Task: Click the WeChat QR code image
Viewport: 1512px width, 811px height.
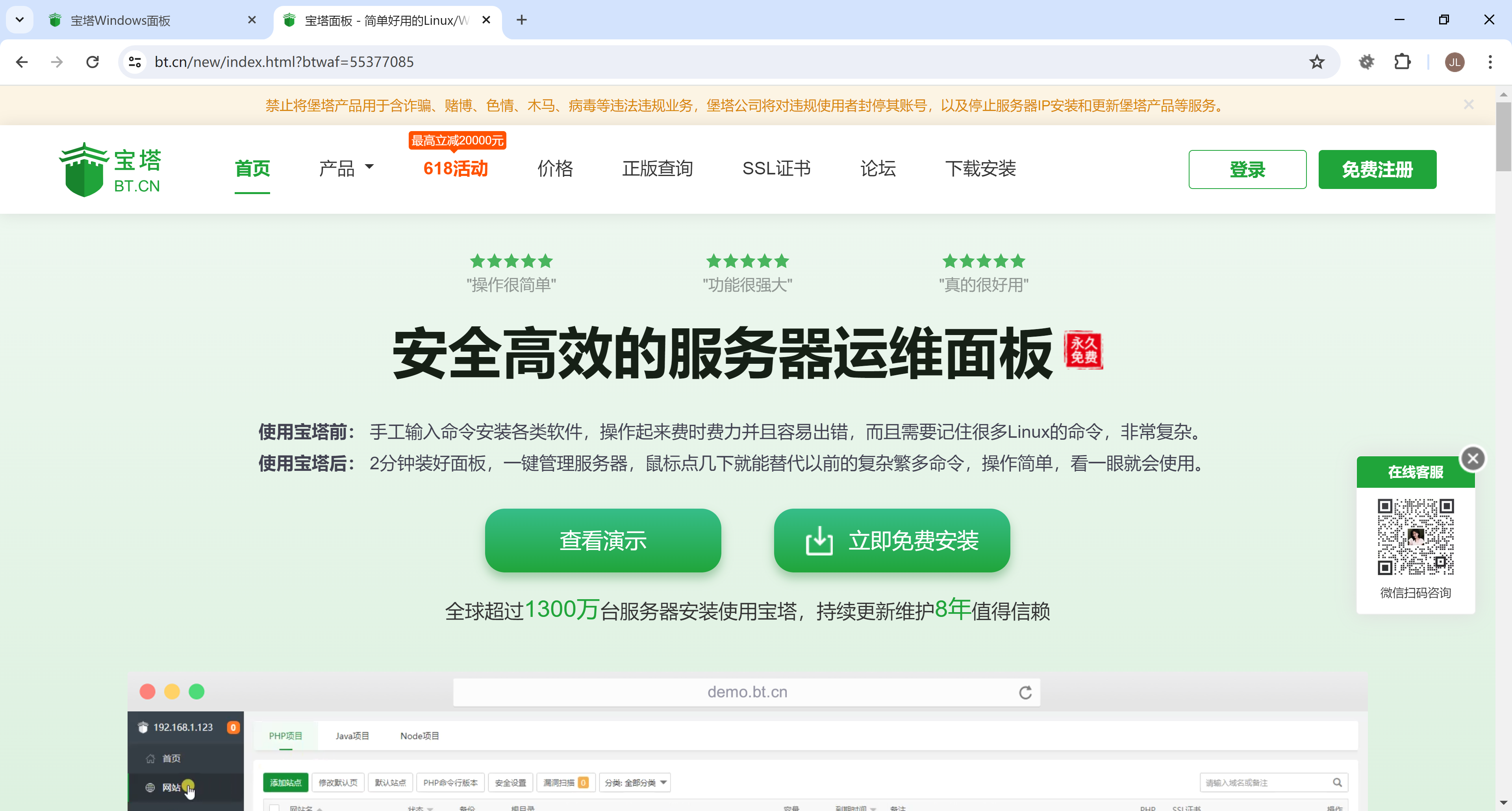Action: tap(1415, 537)
